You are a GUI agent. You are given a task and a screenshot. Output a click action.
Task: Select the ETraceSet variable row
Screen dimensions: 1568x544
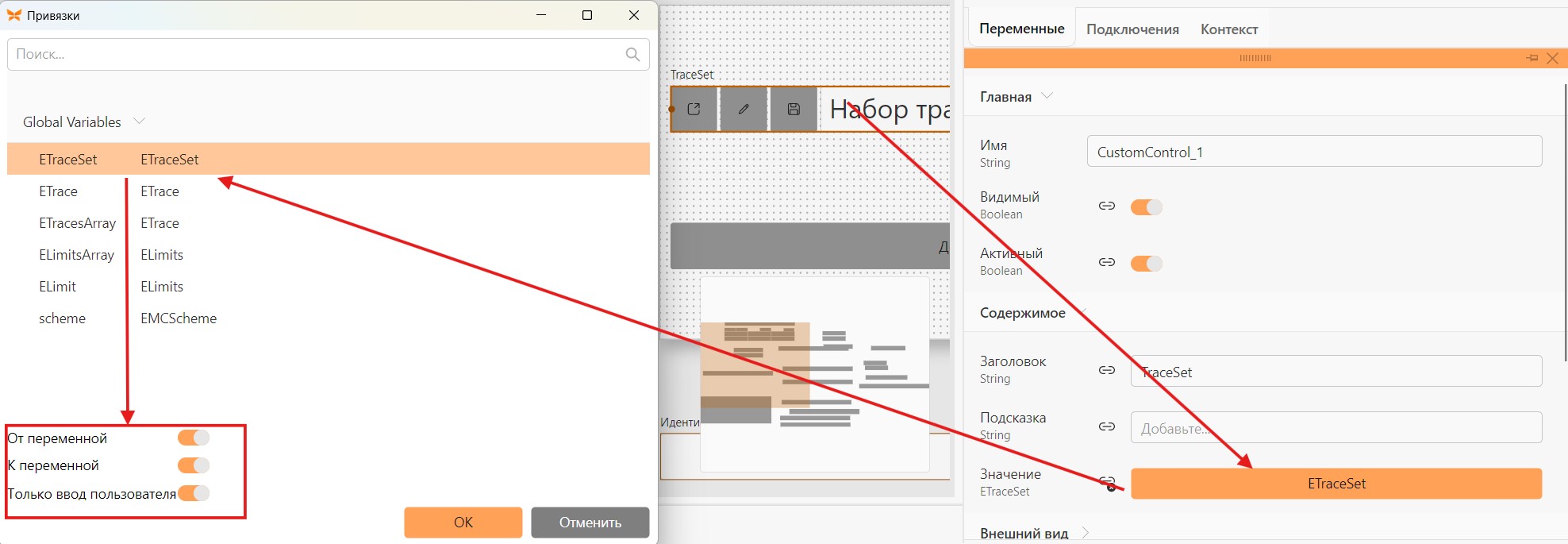coord(329,159)
